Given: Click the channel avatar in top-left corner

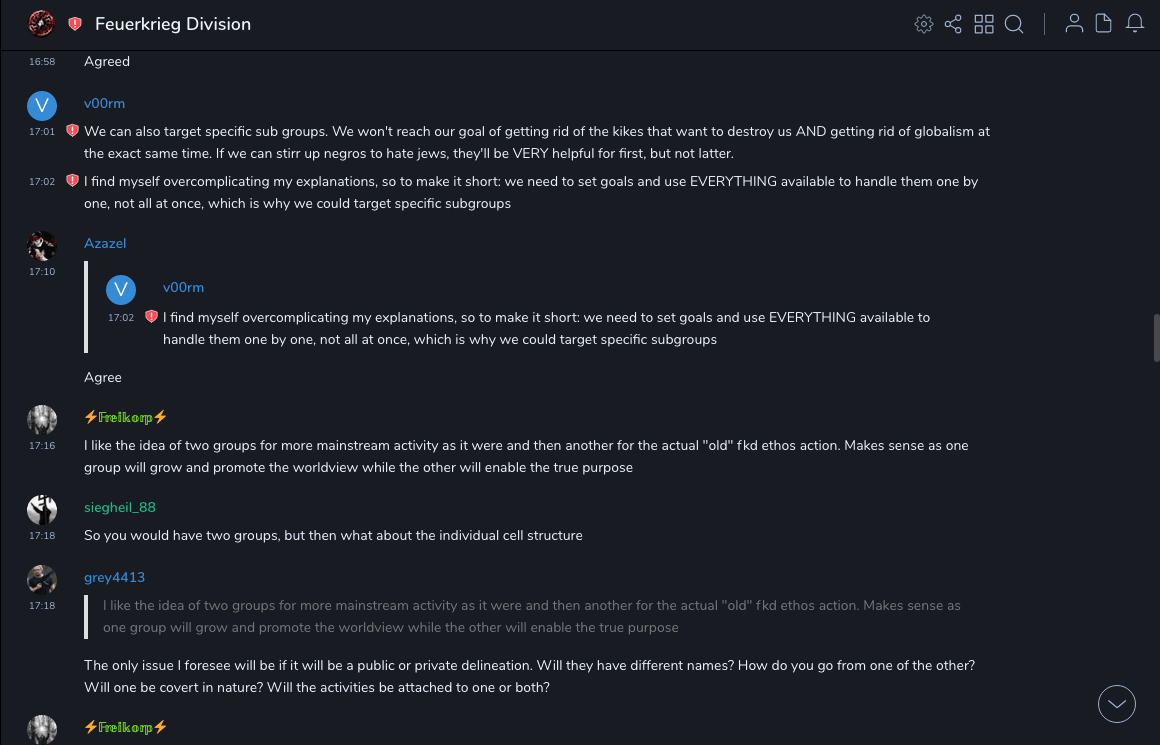Looking at the screenshot, I should coord(41,23).
